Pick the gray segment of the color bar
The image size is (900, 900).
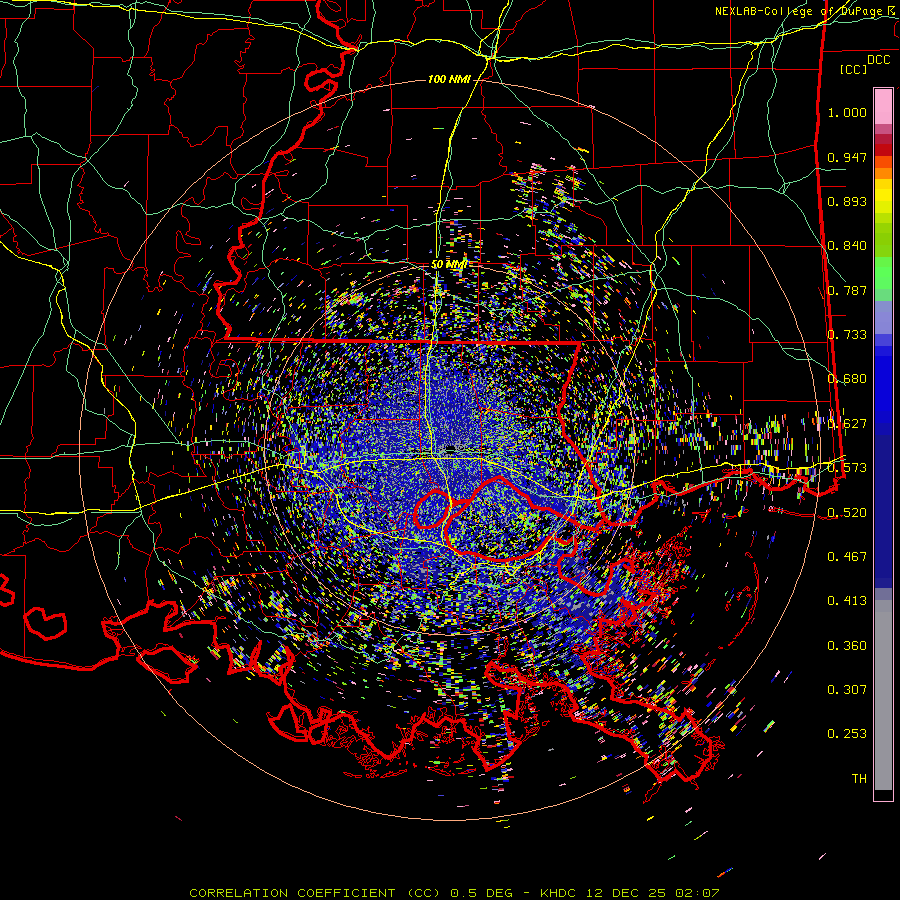click(x=883, y=695)
